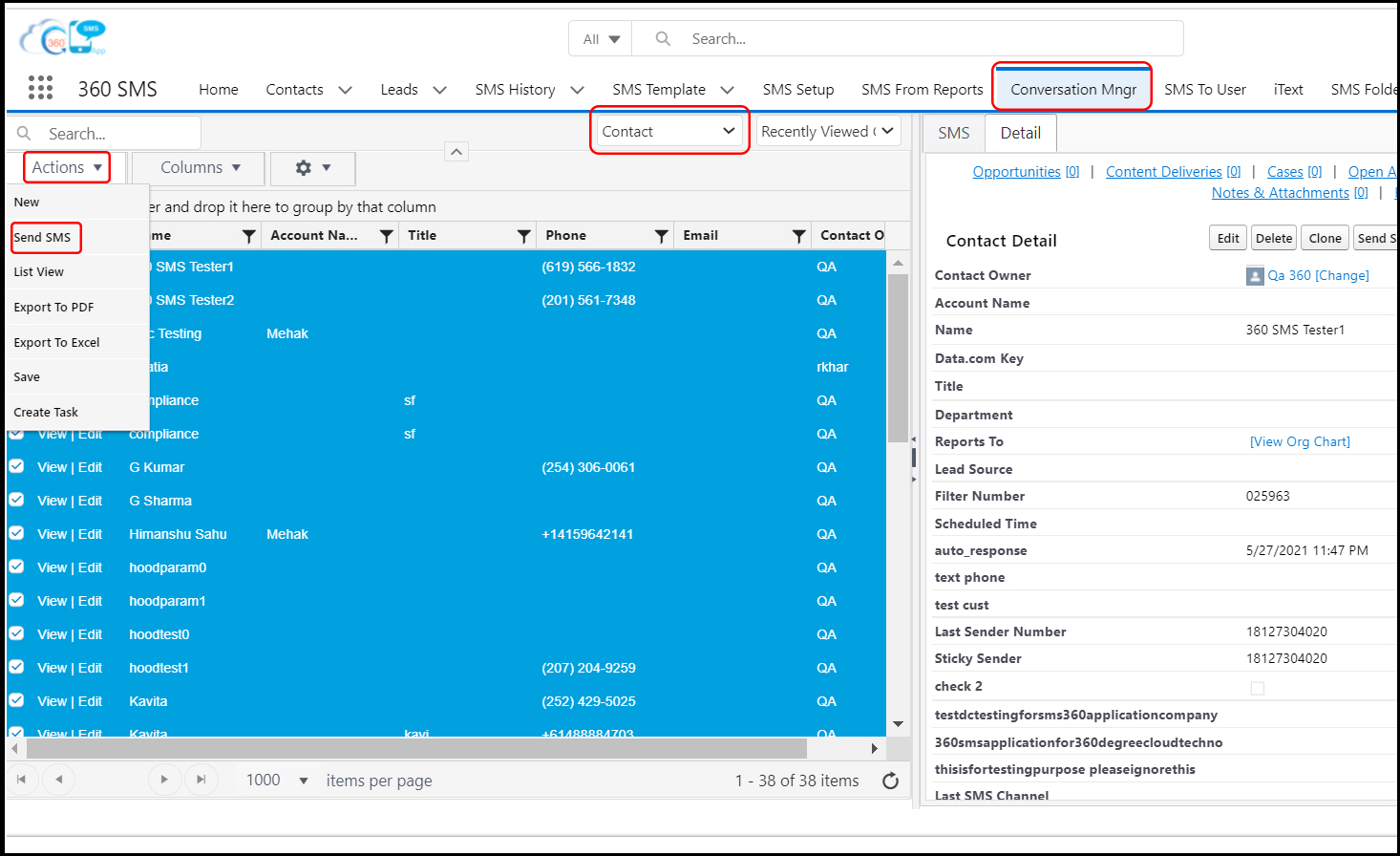Click the magnifier icon in global search
1400x856 pixels.
pyautogui.click(x=663, y=38)
